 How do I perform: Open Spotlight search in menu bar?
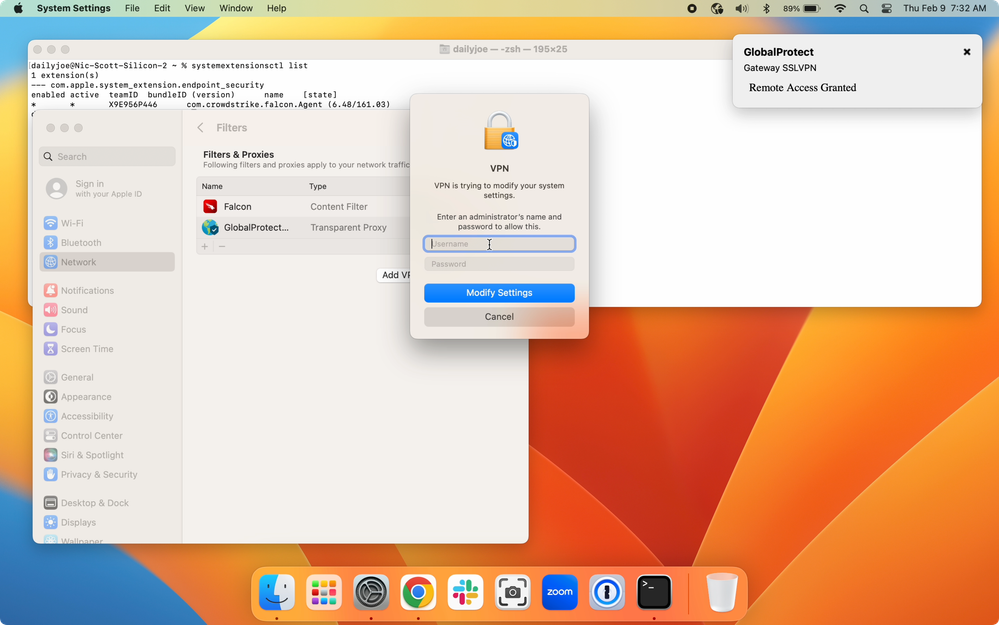[x=864, y=8]
